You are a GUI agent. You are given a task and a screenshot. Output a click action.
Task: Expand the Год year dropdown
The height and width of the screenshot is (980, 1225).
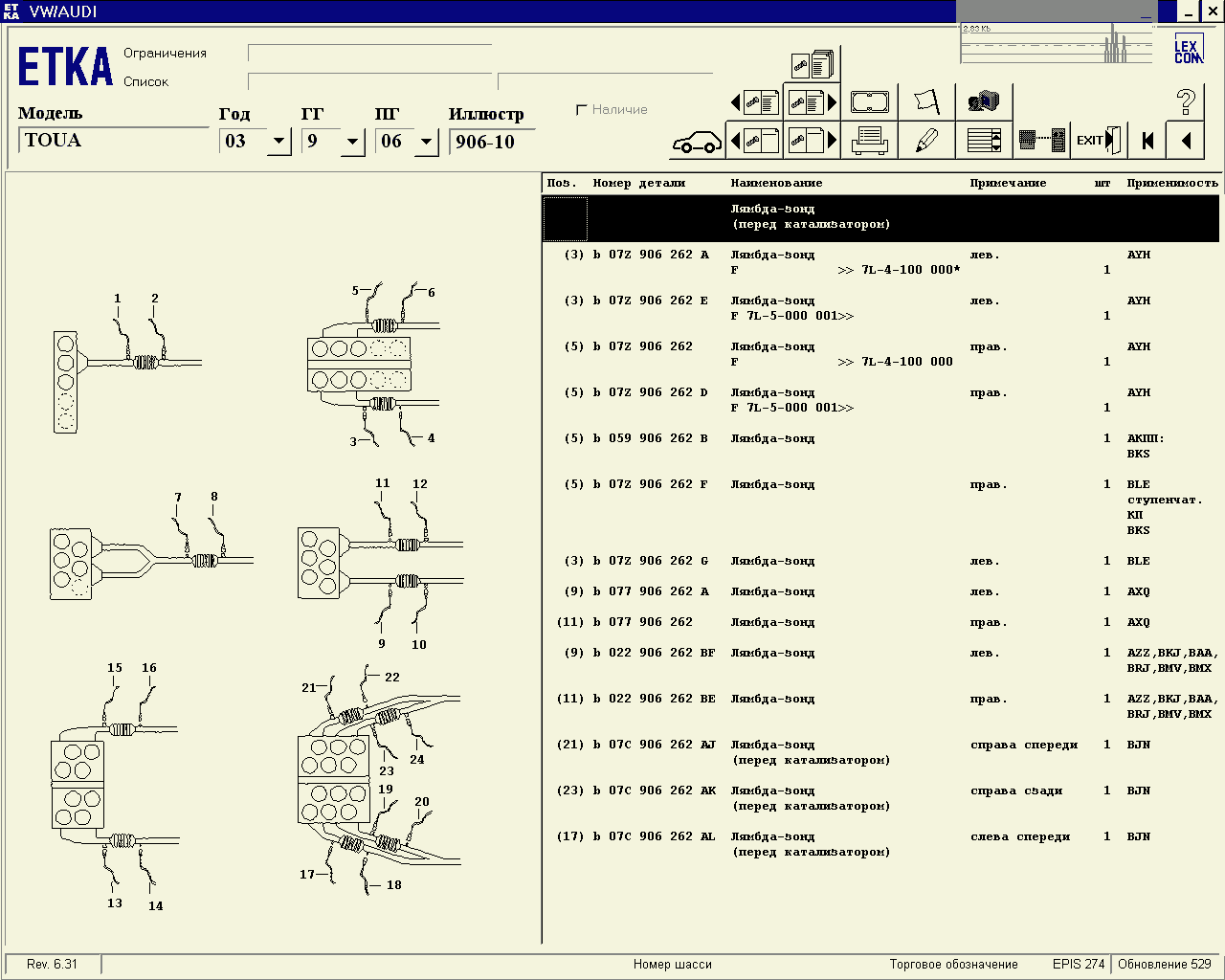coord(278,142)
